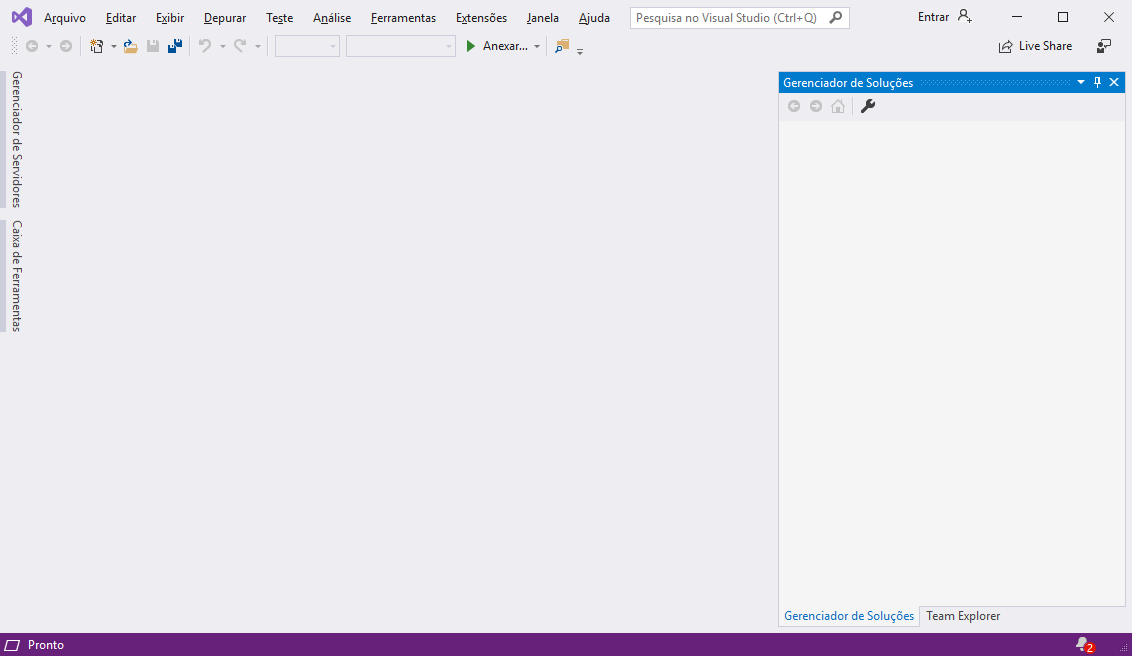Open the Ferramentas menu
This screenshot has width=1132, height=656.
[x=404, y=17]
